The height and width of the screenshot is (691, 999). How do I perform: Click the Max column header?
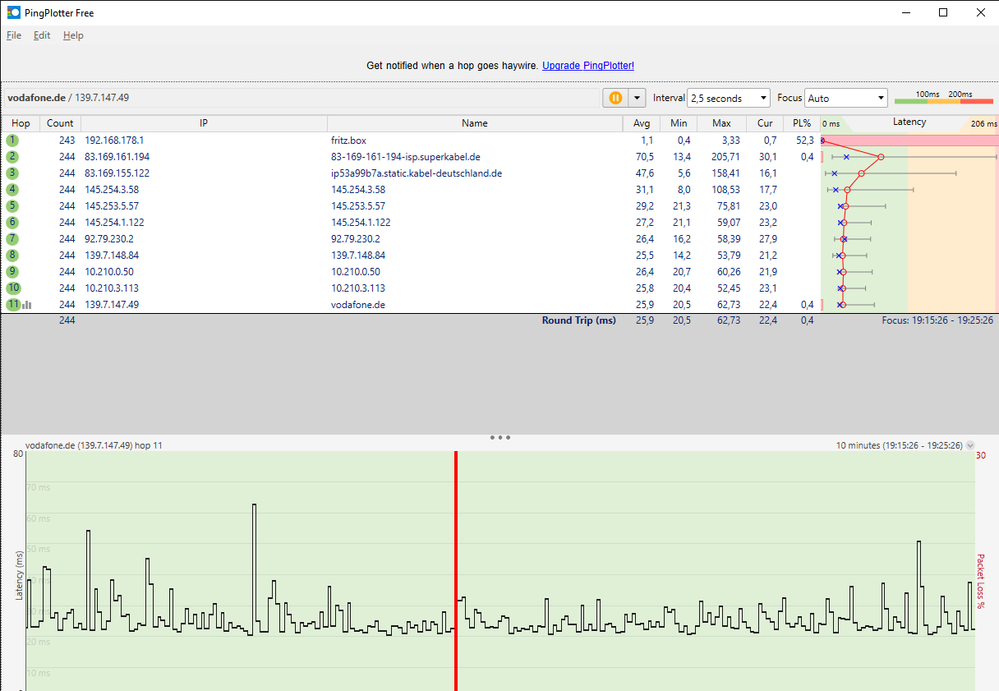pos(721,124)
